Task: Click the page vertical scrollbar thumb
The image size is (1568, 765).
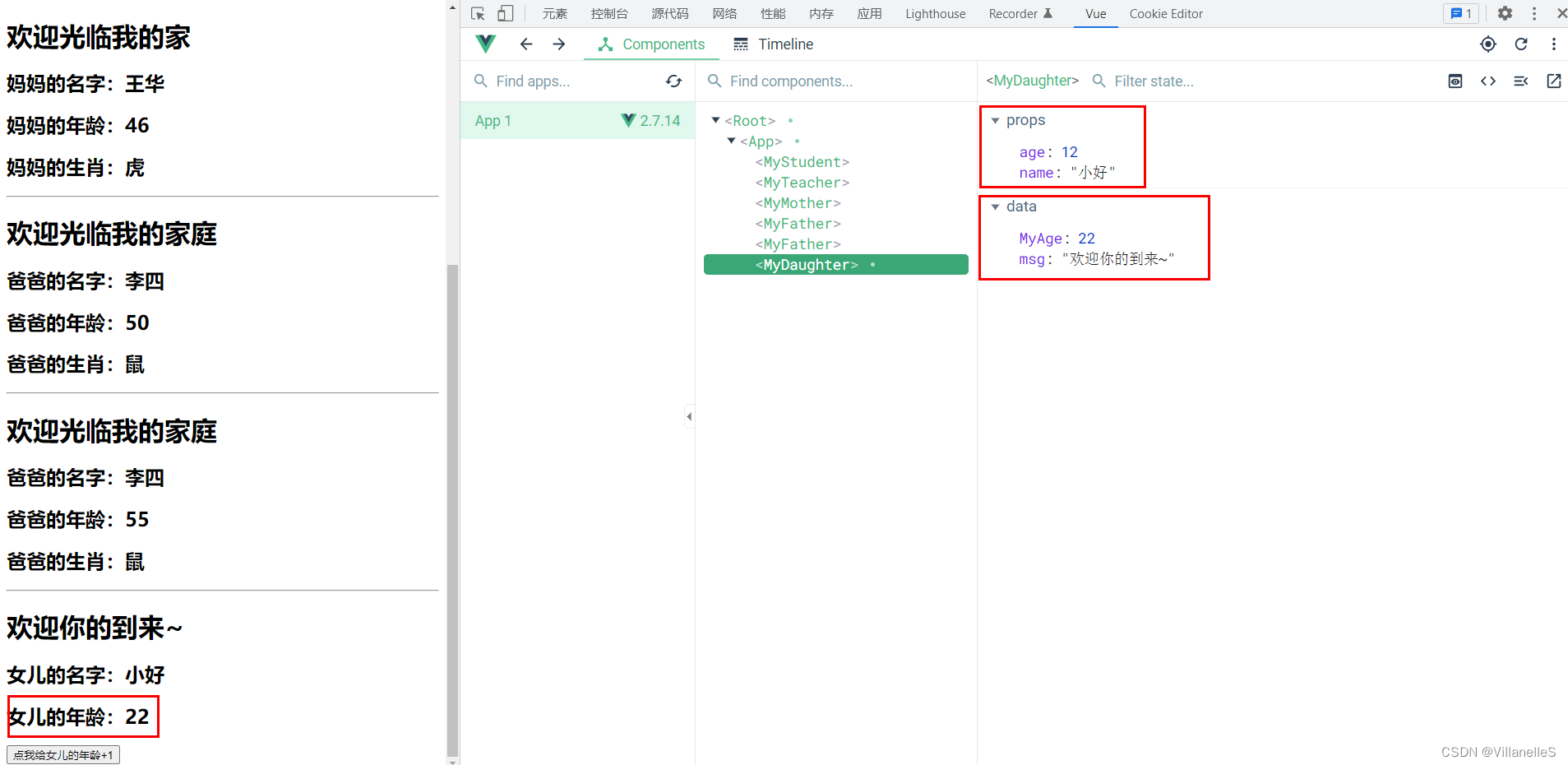Action: coord(452,510)
